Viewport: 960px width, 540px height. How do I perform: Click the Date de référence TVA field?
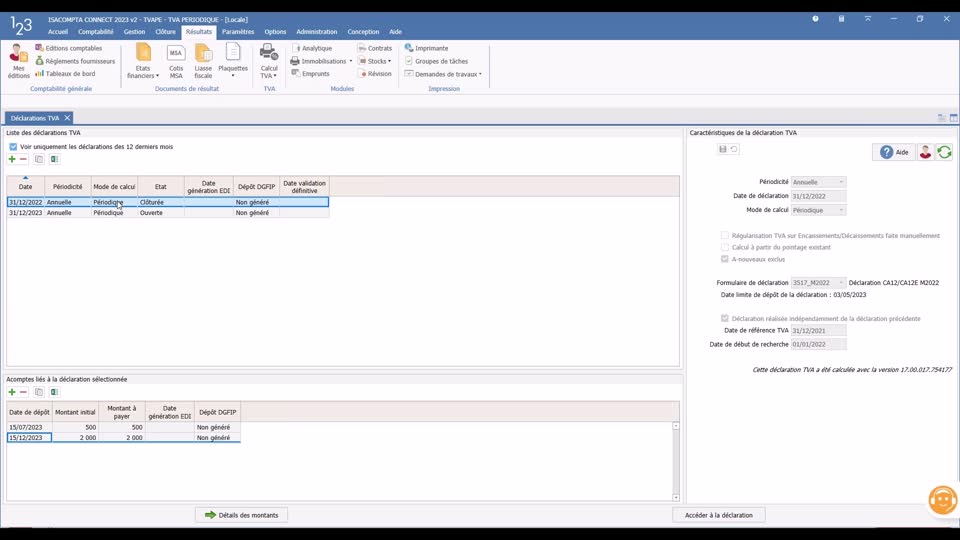819,330
